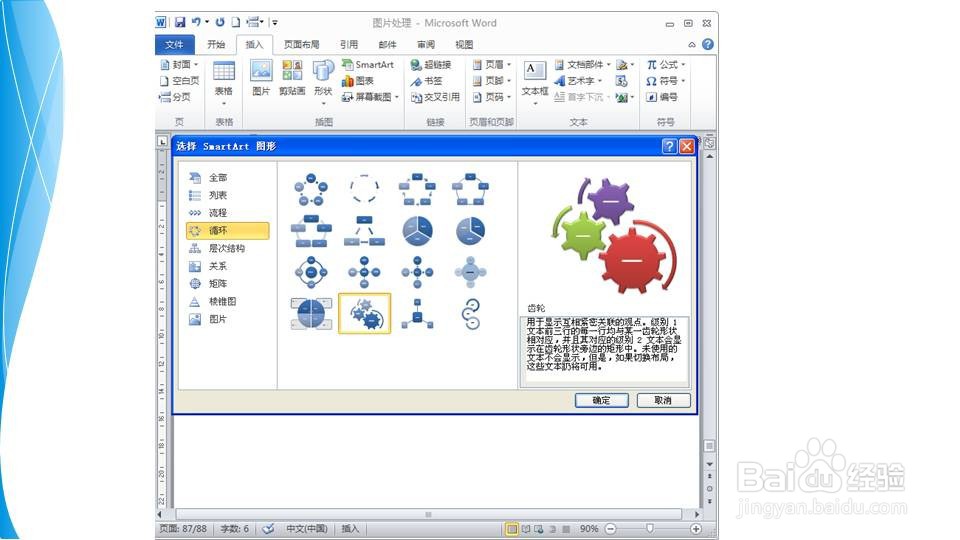
Task: Open 剪贴画 clip art icon
Action: pyautogui.click(x=292, y=79)
